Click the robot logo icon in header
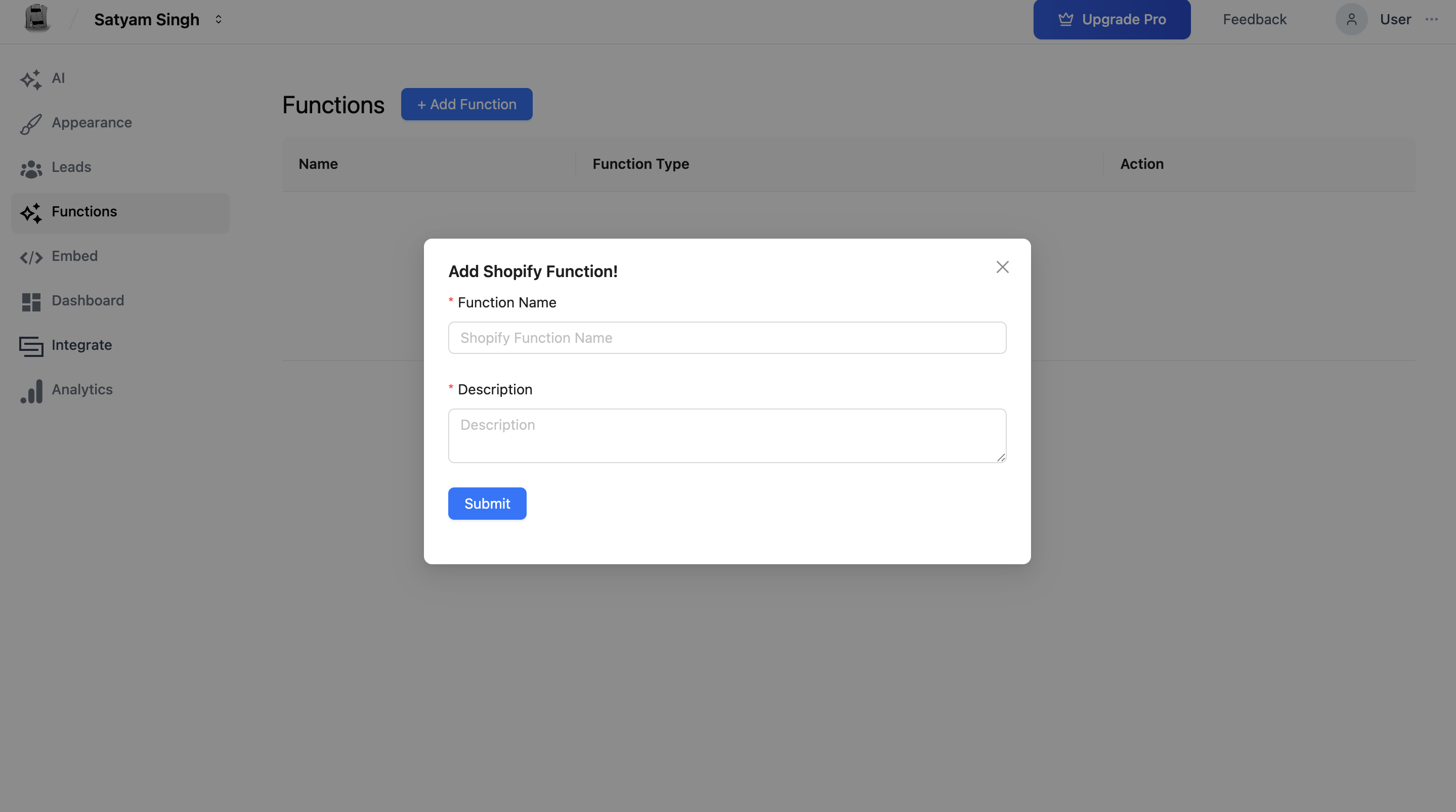 coord(37,18)
